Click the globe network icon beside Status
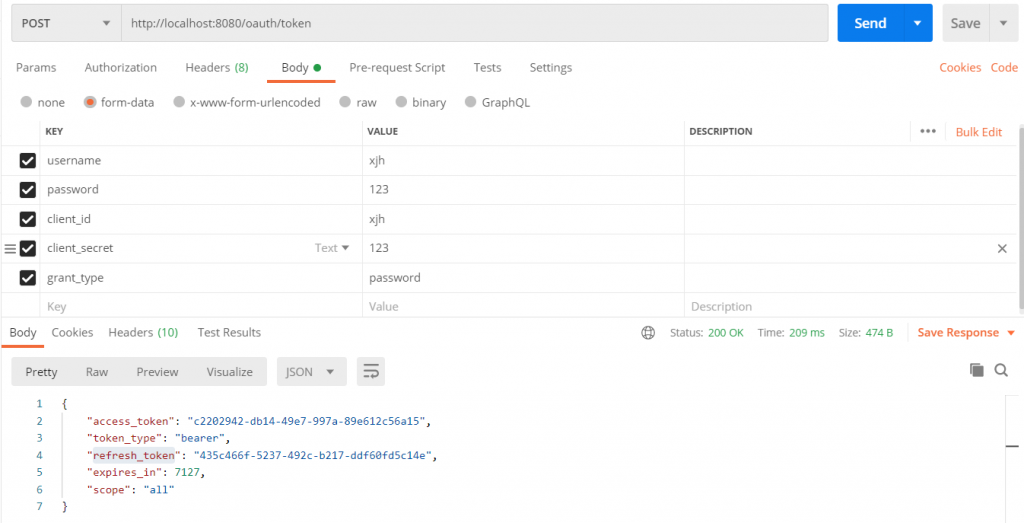This screenshot has width=1024, height=523. (648, 333)
